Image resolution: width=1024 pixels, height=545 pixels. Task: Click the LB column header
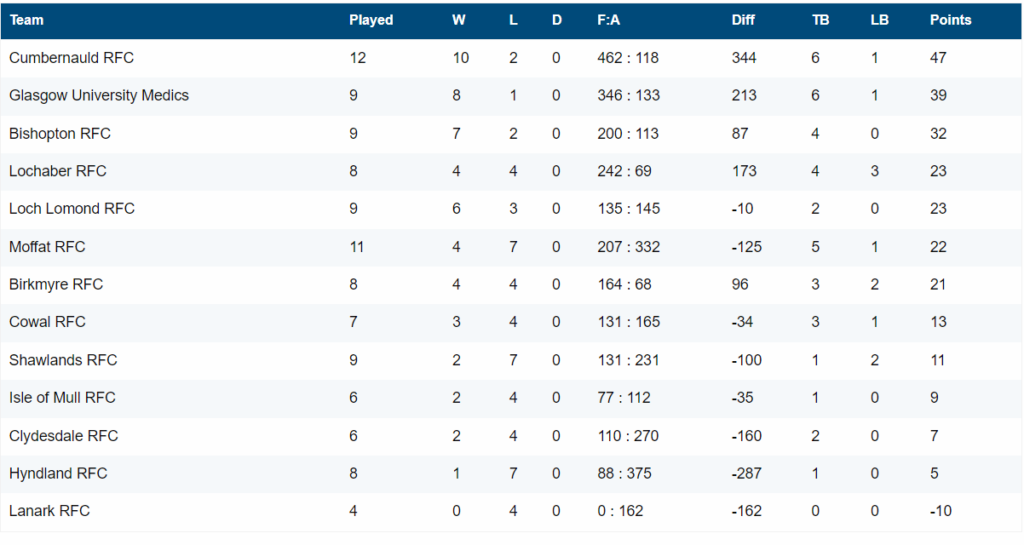pyautogui.click(x=880, y=20)
